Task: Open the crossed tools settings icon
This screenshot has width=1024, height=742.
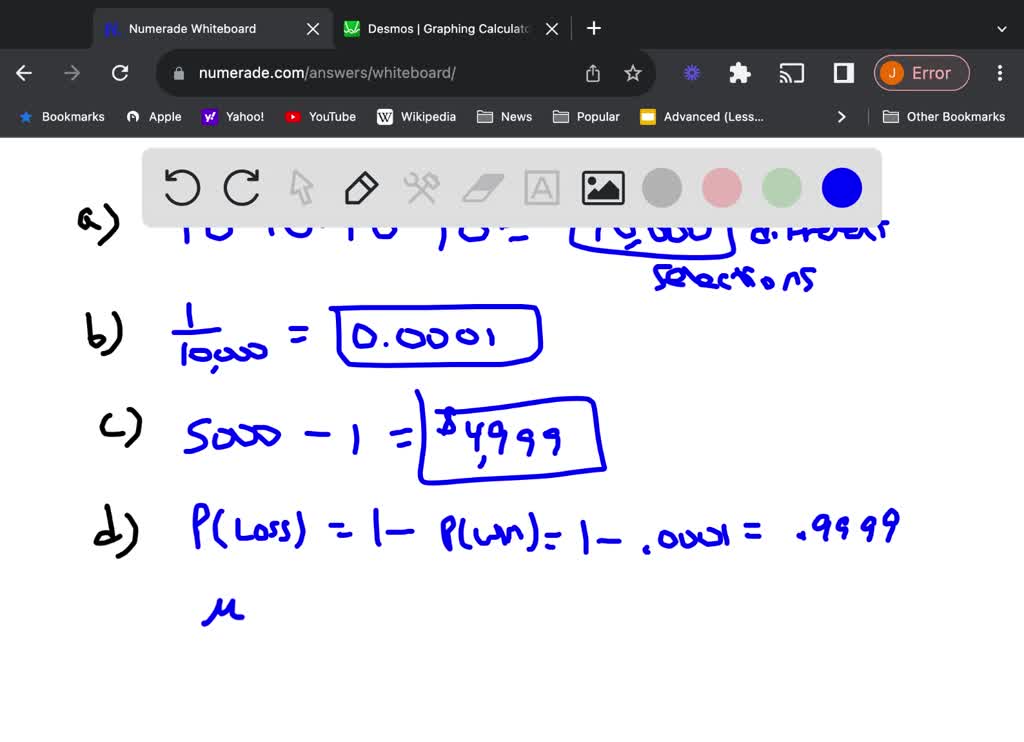Action: pyautogui.click(x=421, y=187)
